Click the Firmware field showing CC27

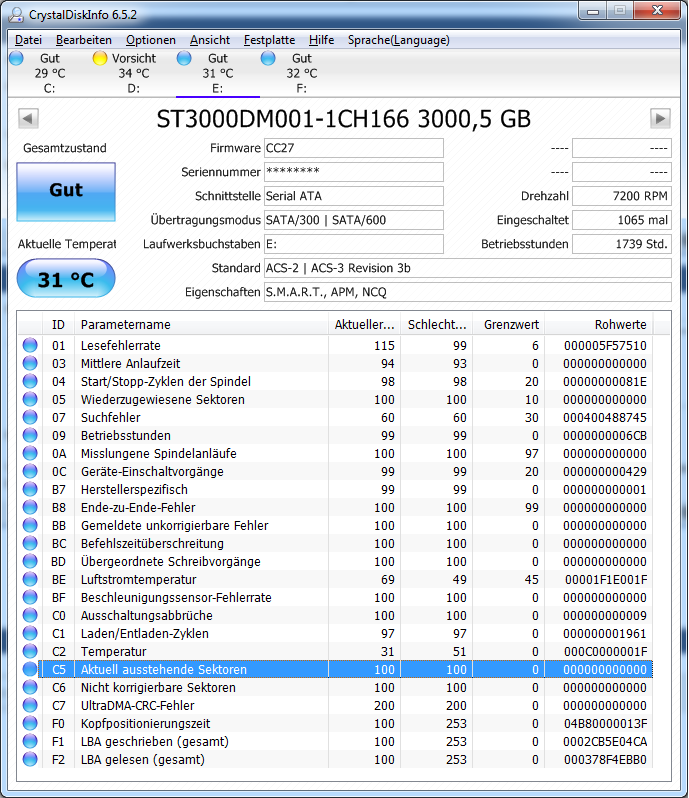point(354,148)
